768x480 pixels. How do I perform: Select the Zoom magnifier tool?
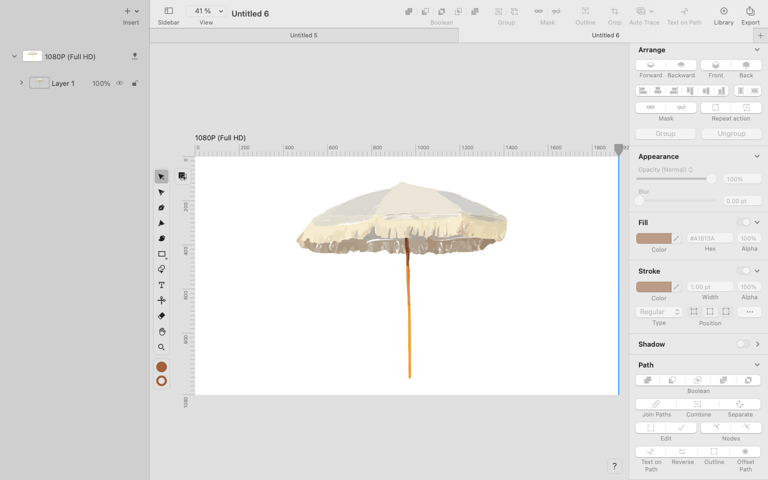tap(162, 347)
